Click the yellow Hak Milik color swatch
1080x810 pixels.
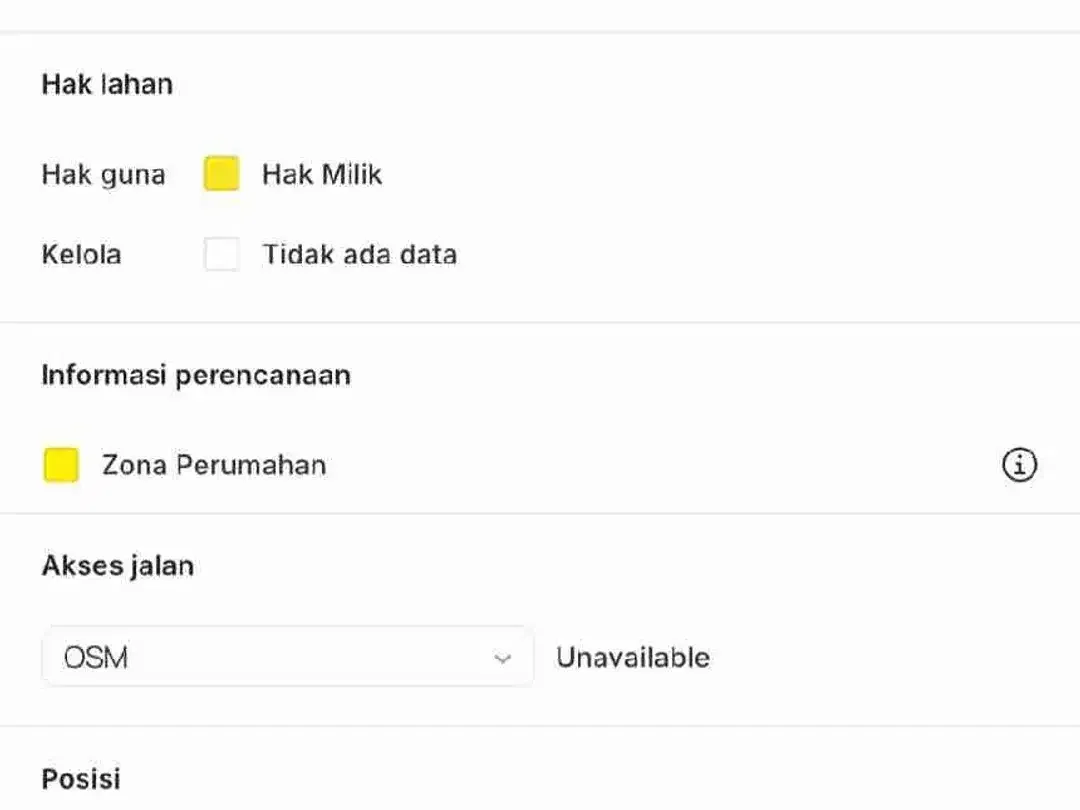(x=222, y=174)
